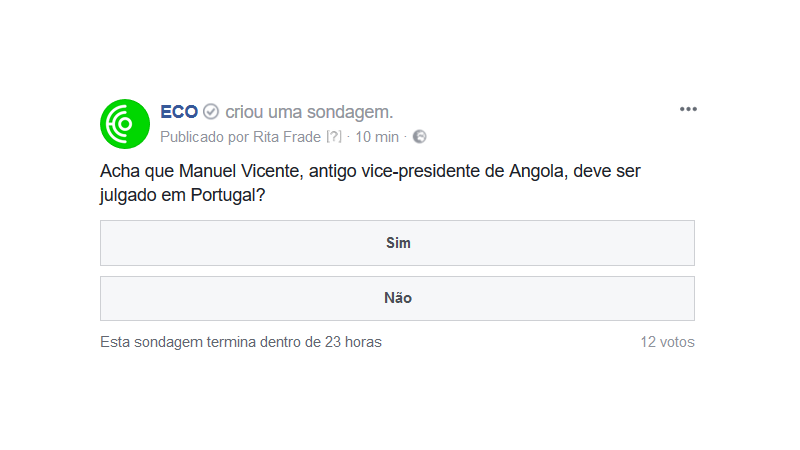Click the word 'Acha' starting the question
The height and width of the screenshot is (450, 800).
[119, 172]
